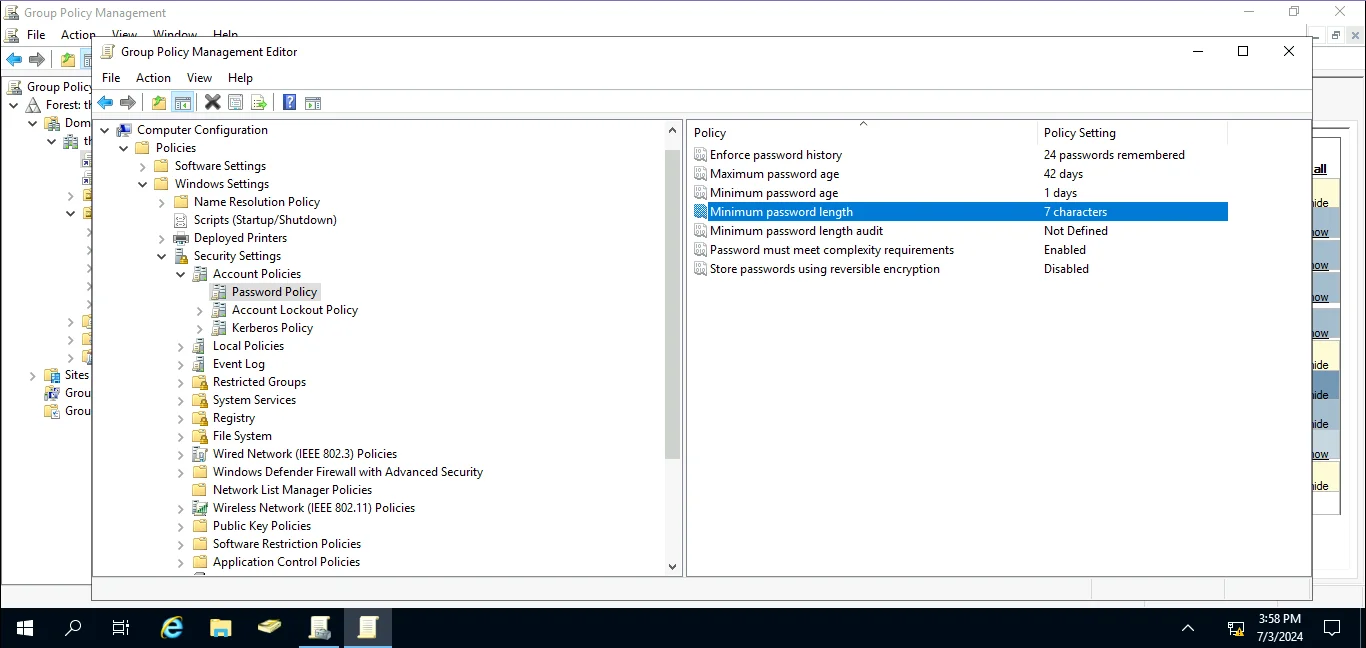Click the Deployed Printers icon in the tree

(x=181, y=238)
